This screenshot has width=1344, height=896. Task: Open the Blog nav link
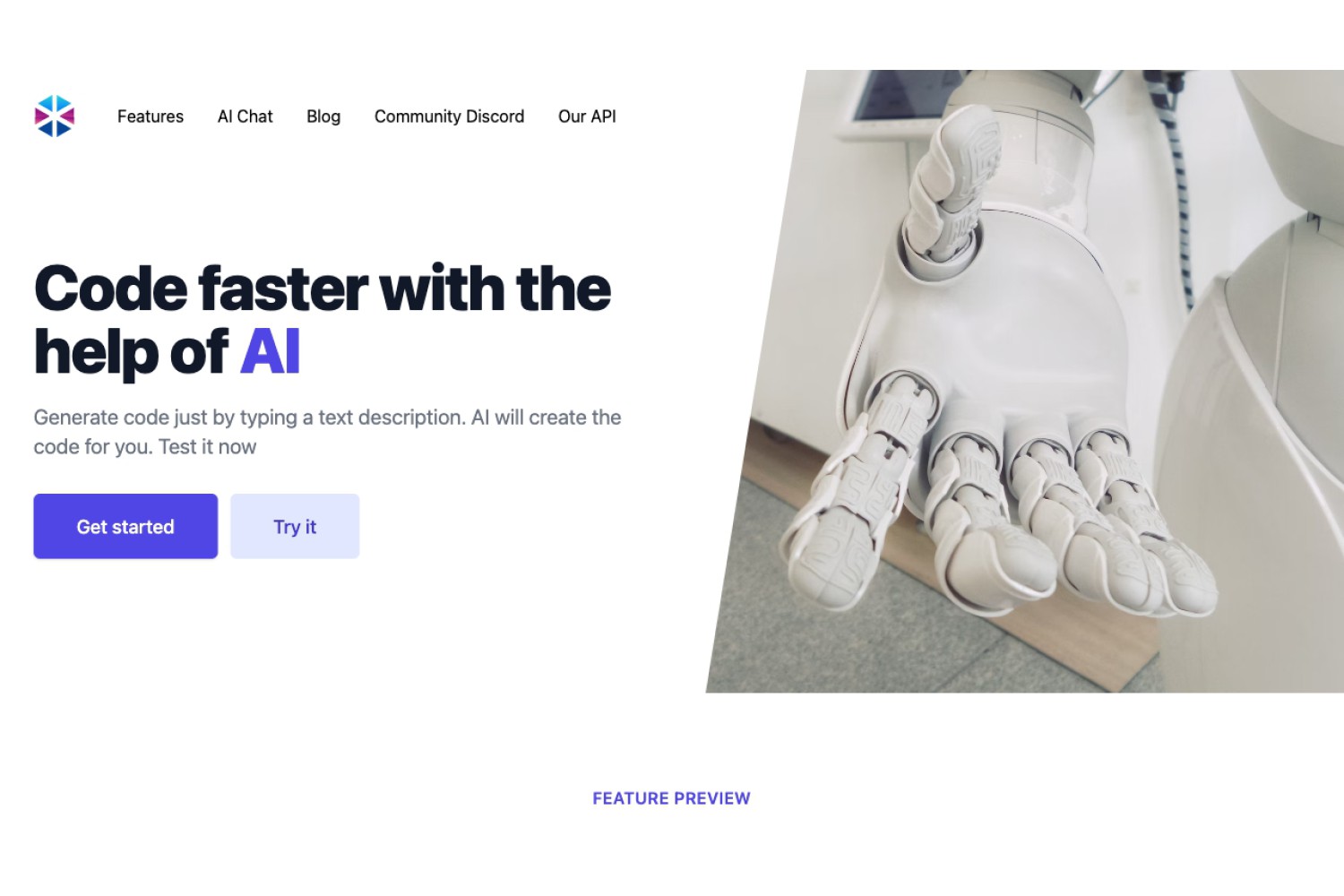[323, 116]
